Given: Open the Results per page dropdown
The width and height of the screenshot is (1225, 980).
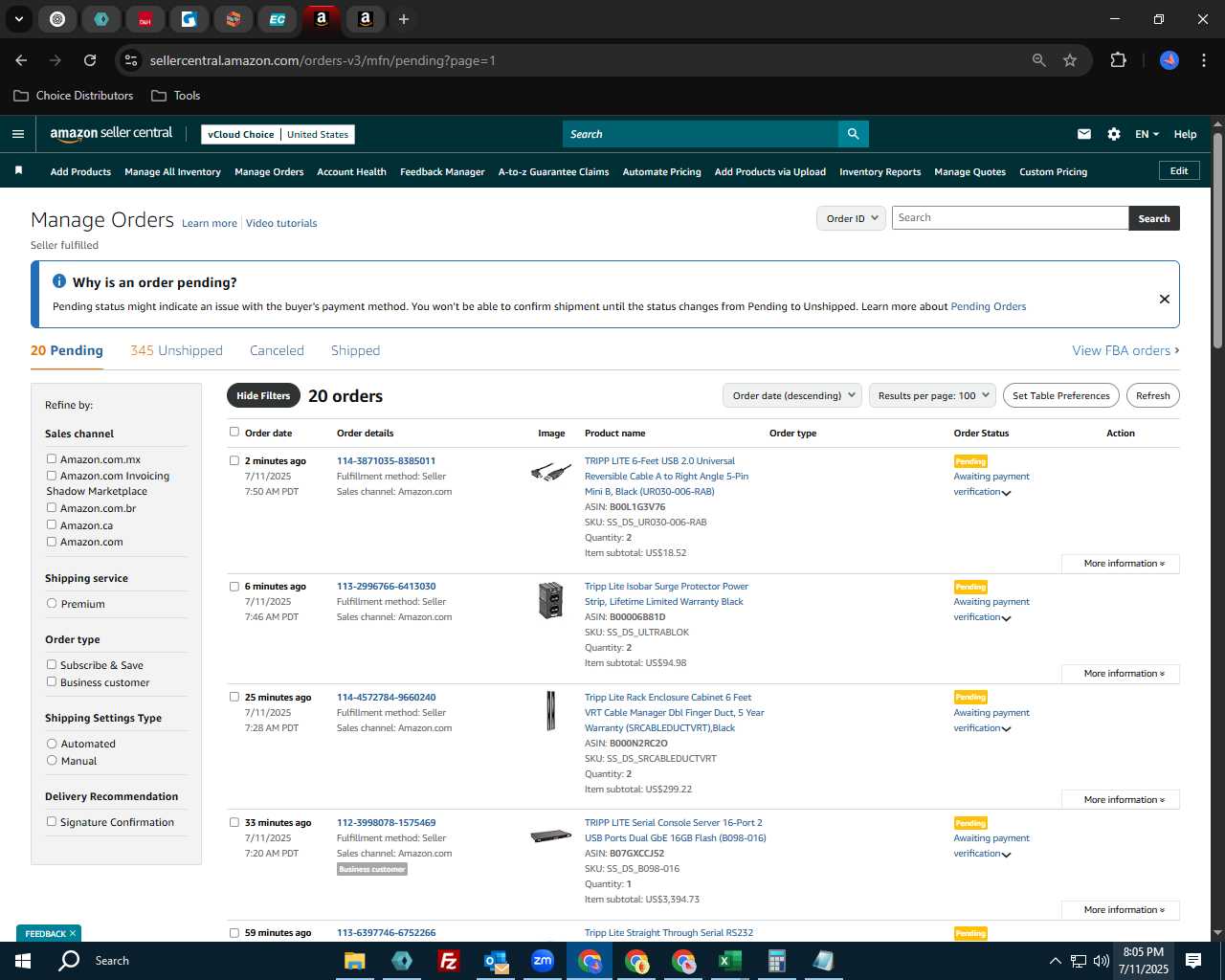Looking at the screenshot, I should point(932,395).
